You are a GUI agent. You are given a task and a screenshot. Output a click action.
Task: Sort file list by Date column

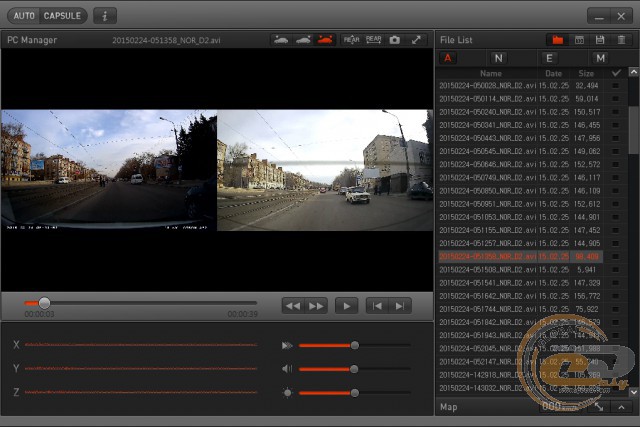pyautogui.click(x=553, y=73)
